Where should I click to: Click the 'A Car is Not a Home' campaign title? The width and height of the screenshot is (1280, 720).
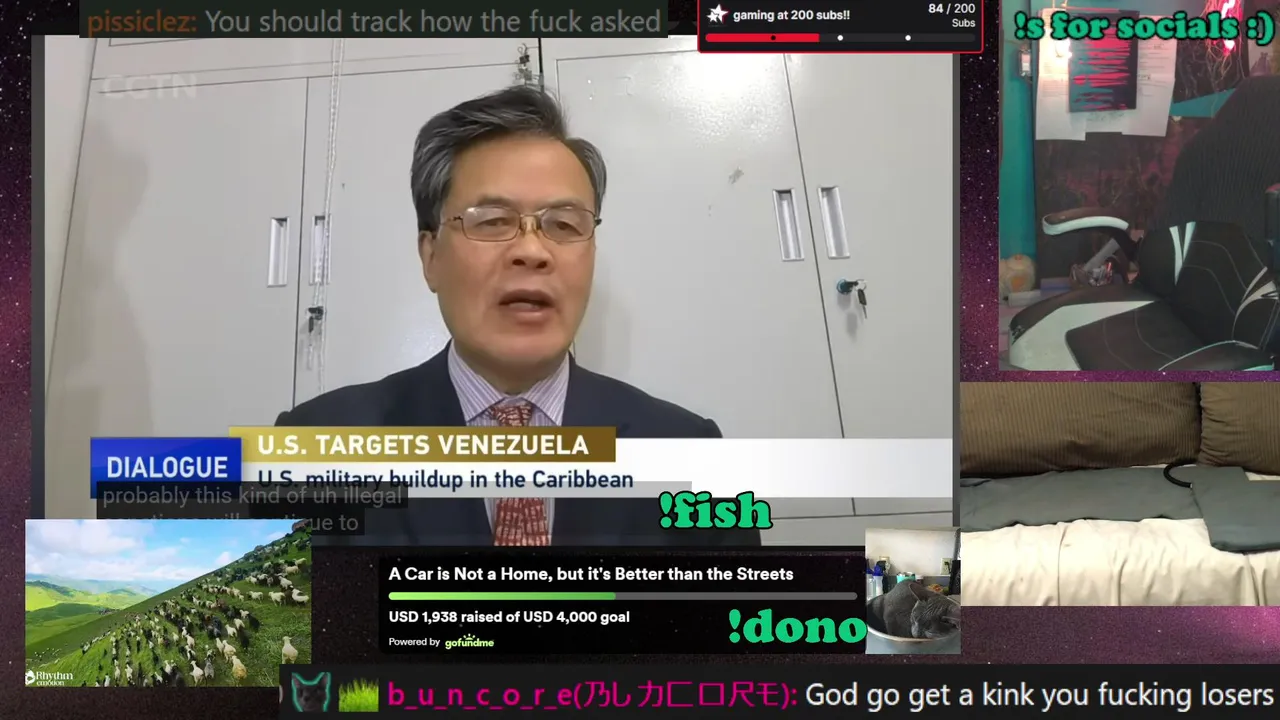(591, 574)
